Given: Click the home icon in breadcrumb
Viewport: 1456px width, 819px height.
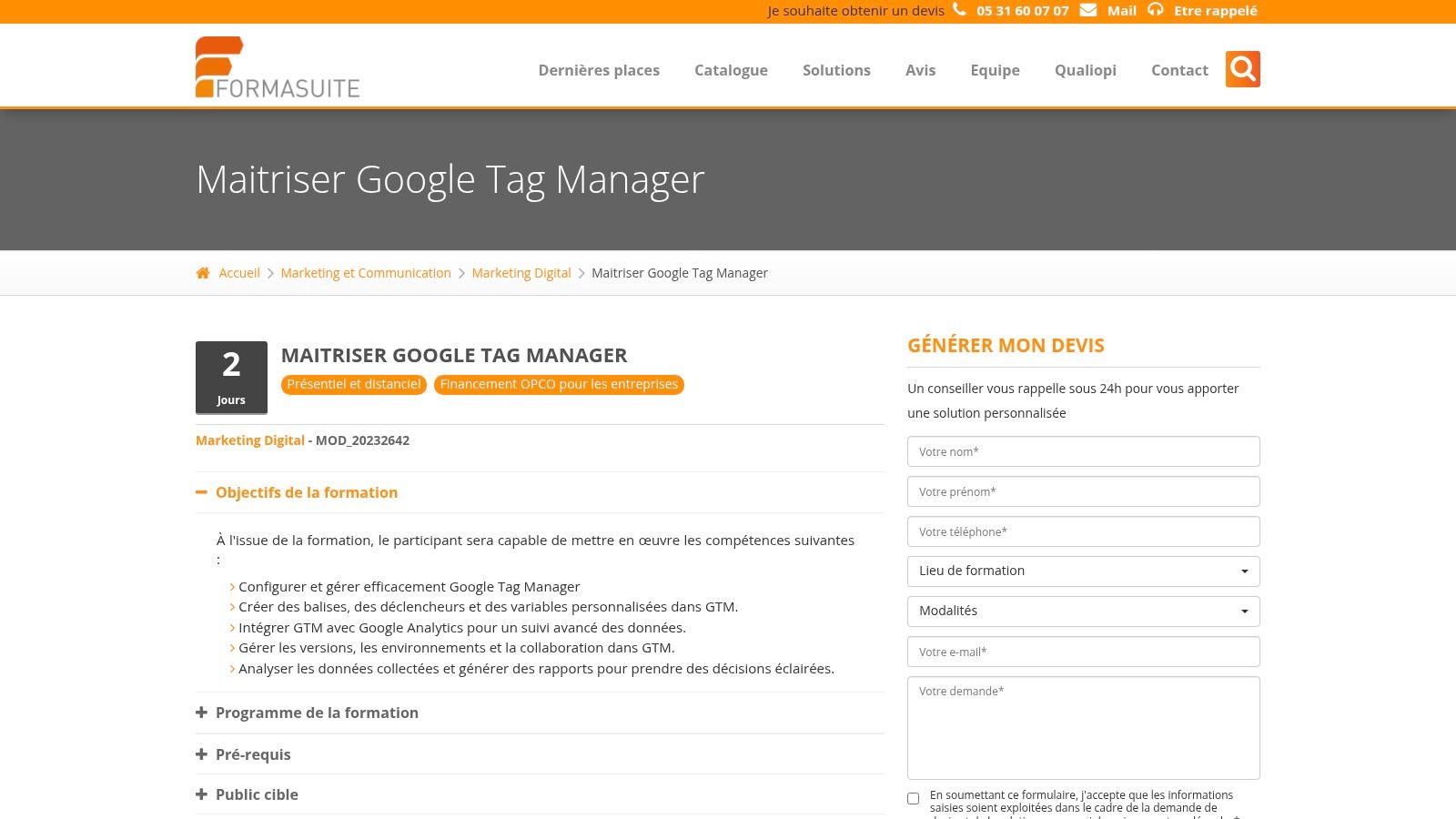Looking at the screenshot, I should pyautogui.click(x=203, y=273).
